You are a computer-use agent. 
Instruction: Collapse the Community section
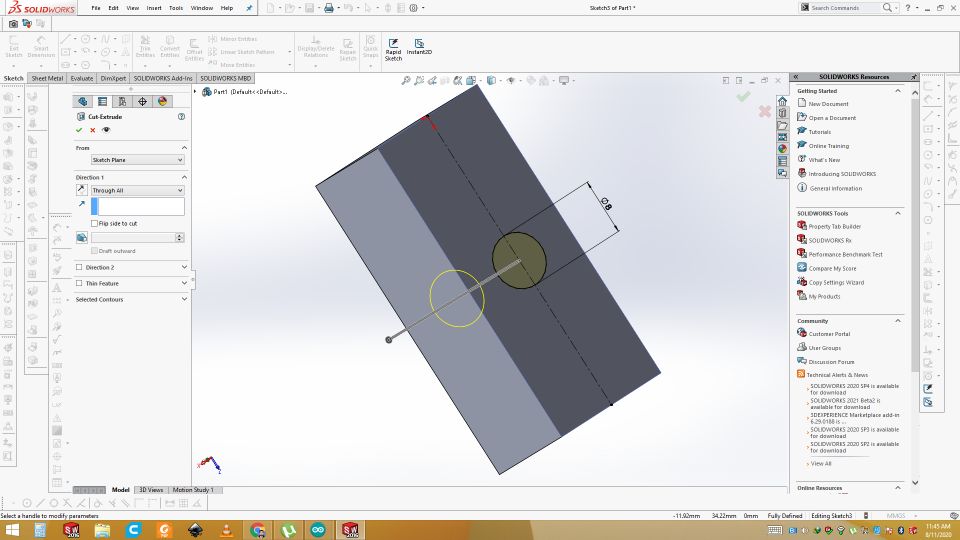(x=898, y=321)
